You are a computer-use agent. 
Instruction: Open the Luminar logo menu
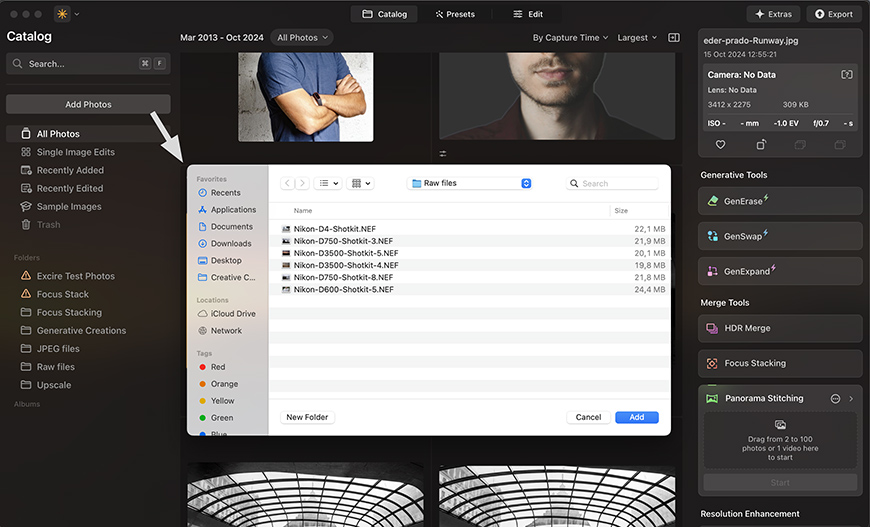(62, 14)
